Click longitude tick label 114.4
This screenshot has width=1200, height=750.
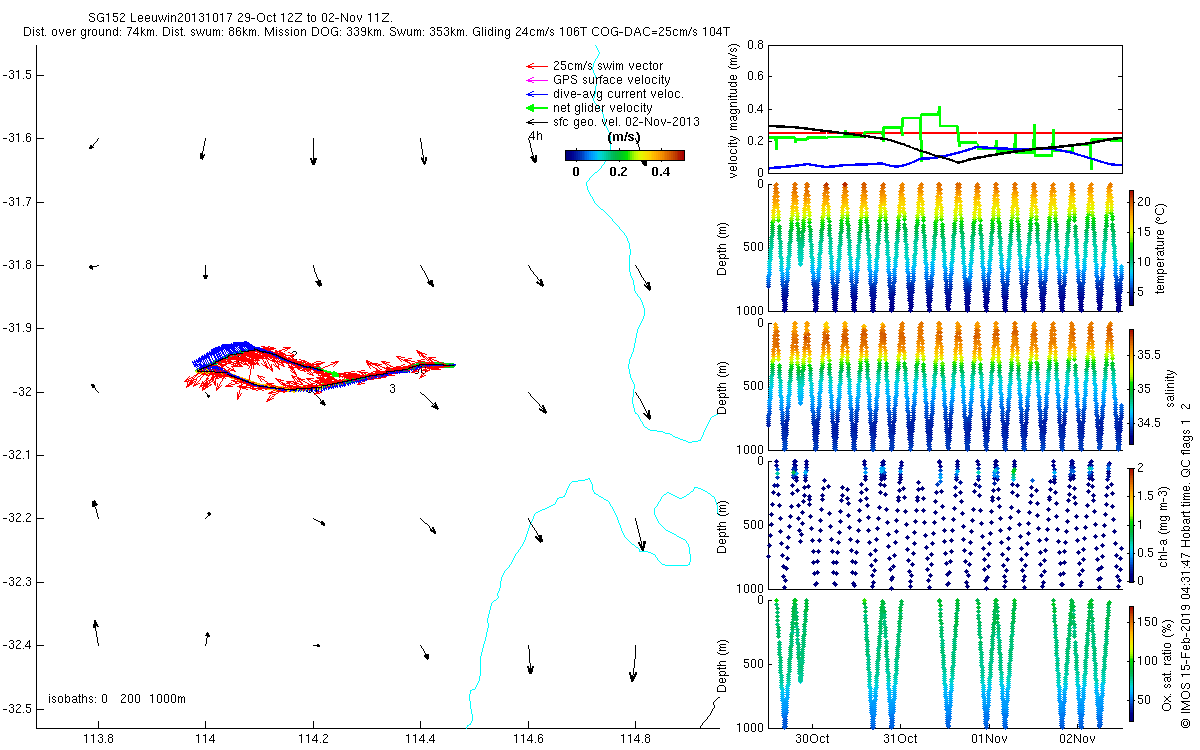click(x=420, y=739)
